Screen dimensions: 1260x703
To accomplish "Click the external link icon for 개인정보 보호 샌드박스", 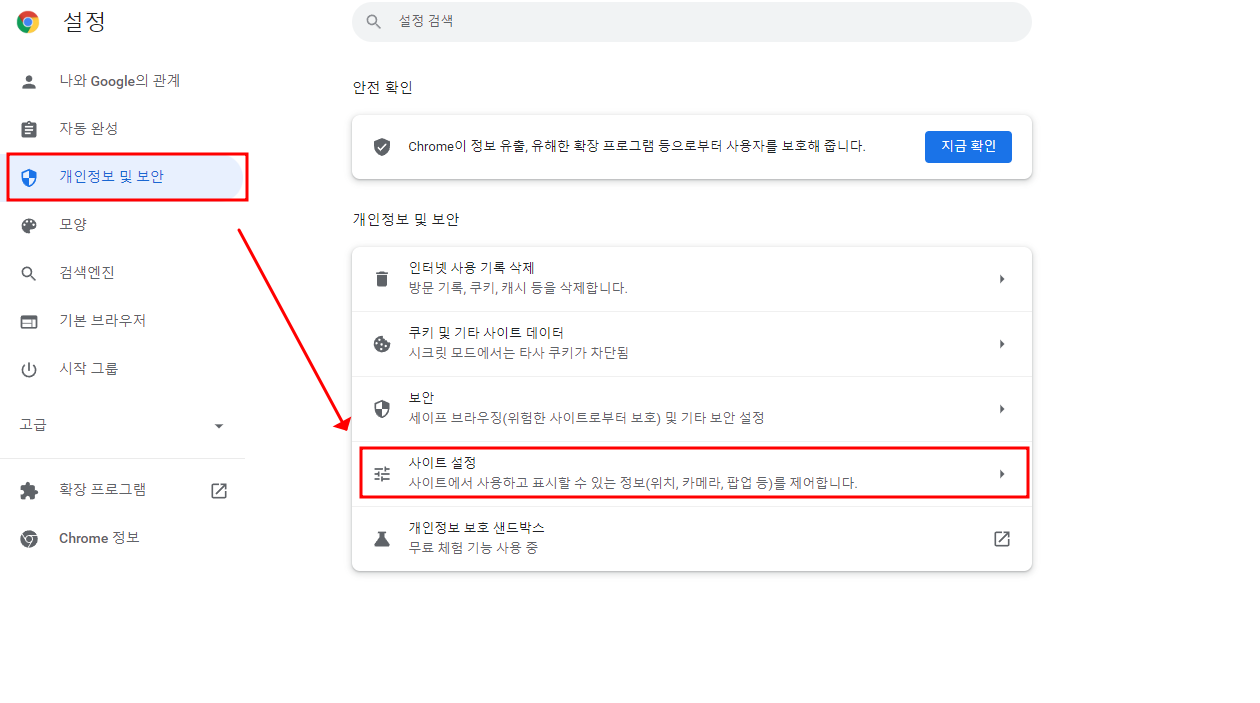I will (1002, 538).
